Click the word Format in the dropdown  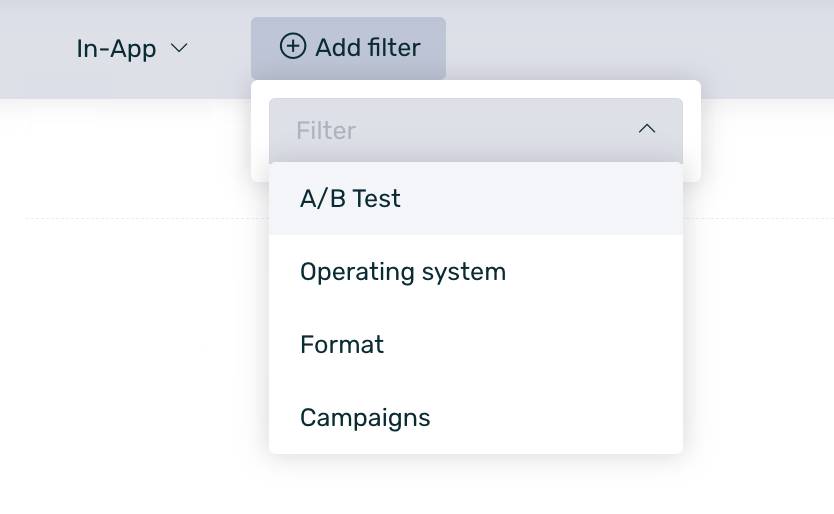(342, 345)
